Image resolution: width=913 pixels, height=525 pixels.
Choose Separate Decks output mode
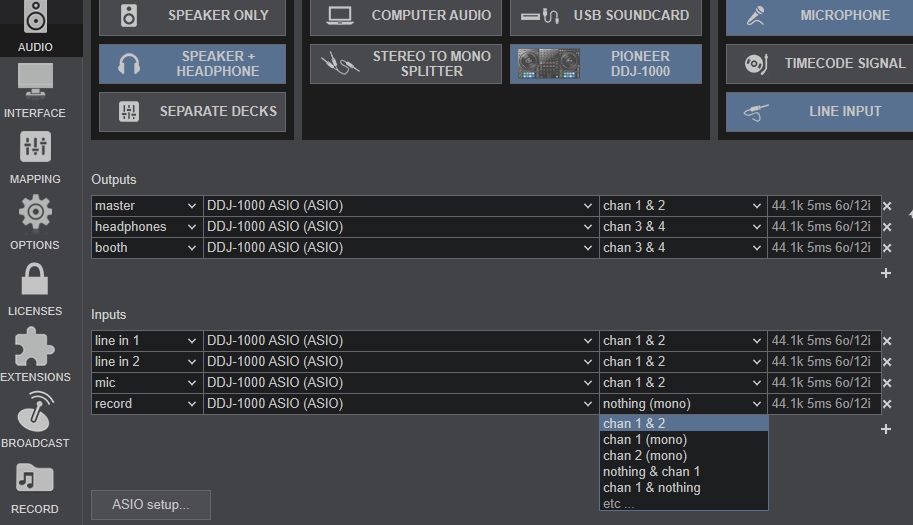[192, 111]
